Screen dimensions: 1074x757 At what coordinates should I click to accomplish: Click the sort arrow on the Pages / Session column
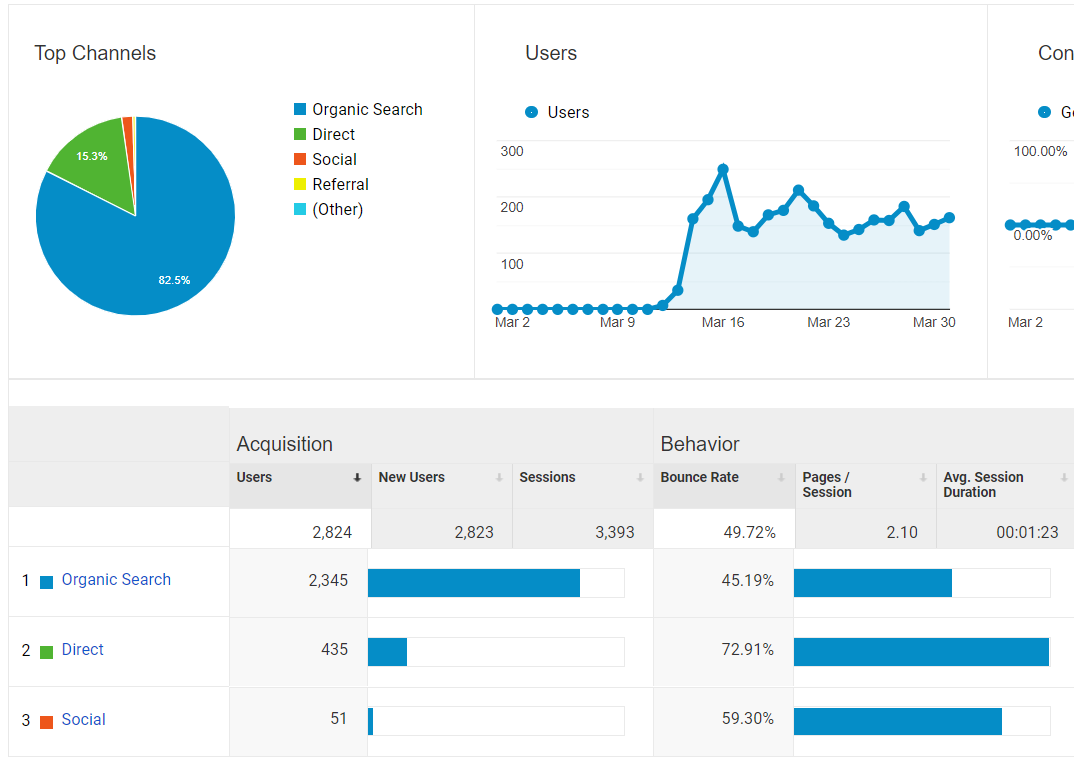925,477
